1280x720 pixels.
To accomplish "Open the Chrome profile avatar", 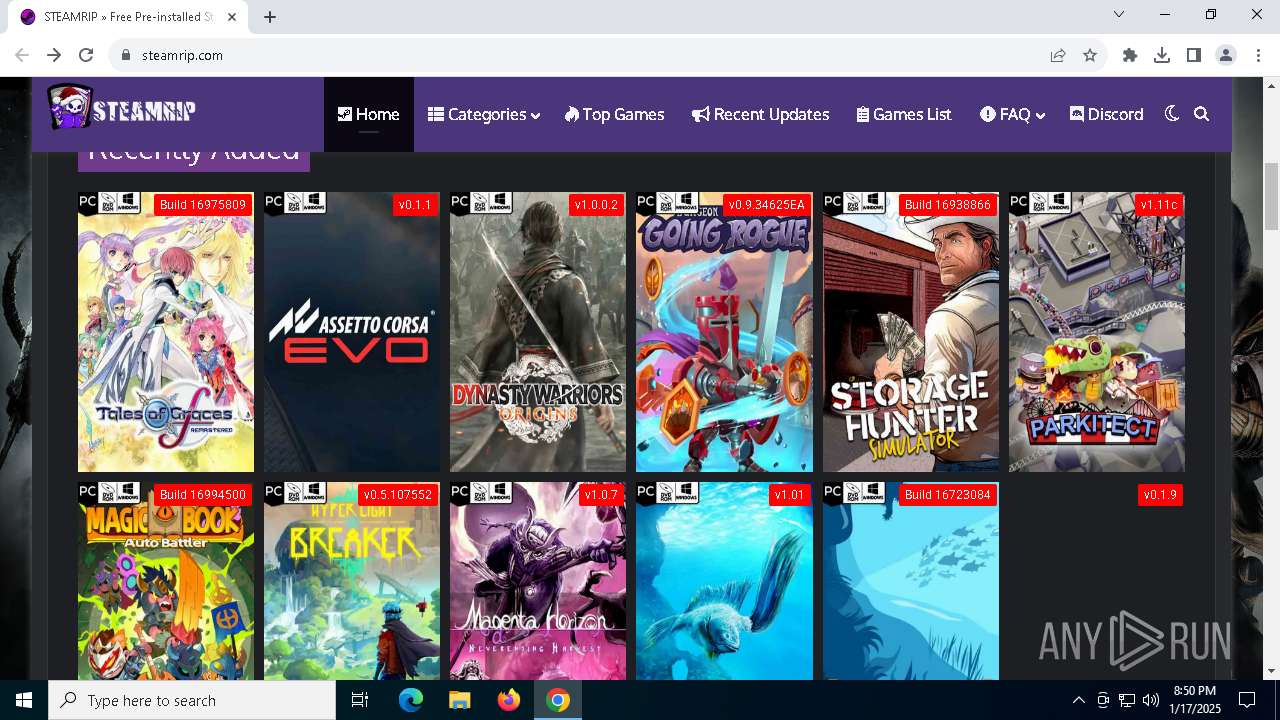I will (x=1226, y=55).
